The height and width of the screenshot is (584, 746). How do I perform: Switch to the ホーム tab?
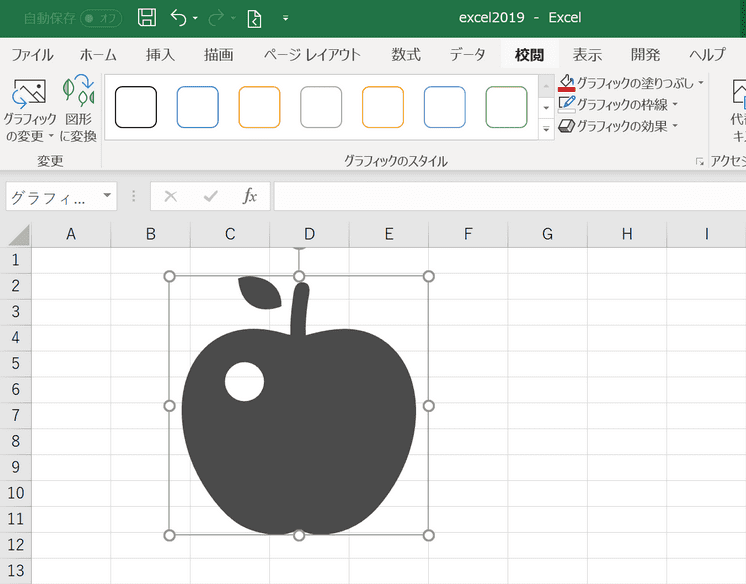coord(98,55)
